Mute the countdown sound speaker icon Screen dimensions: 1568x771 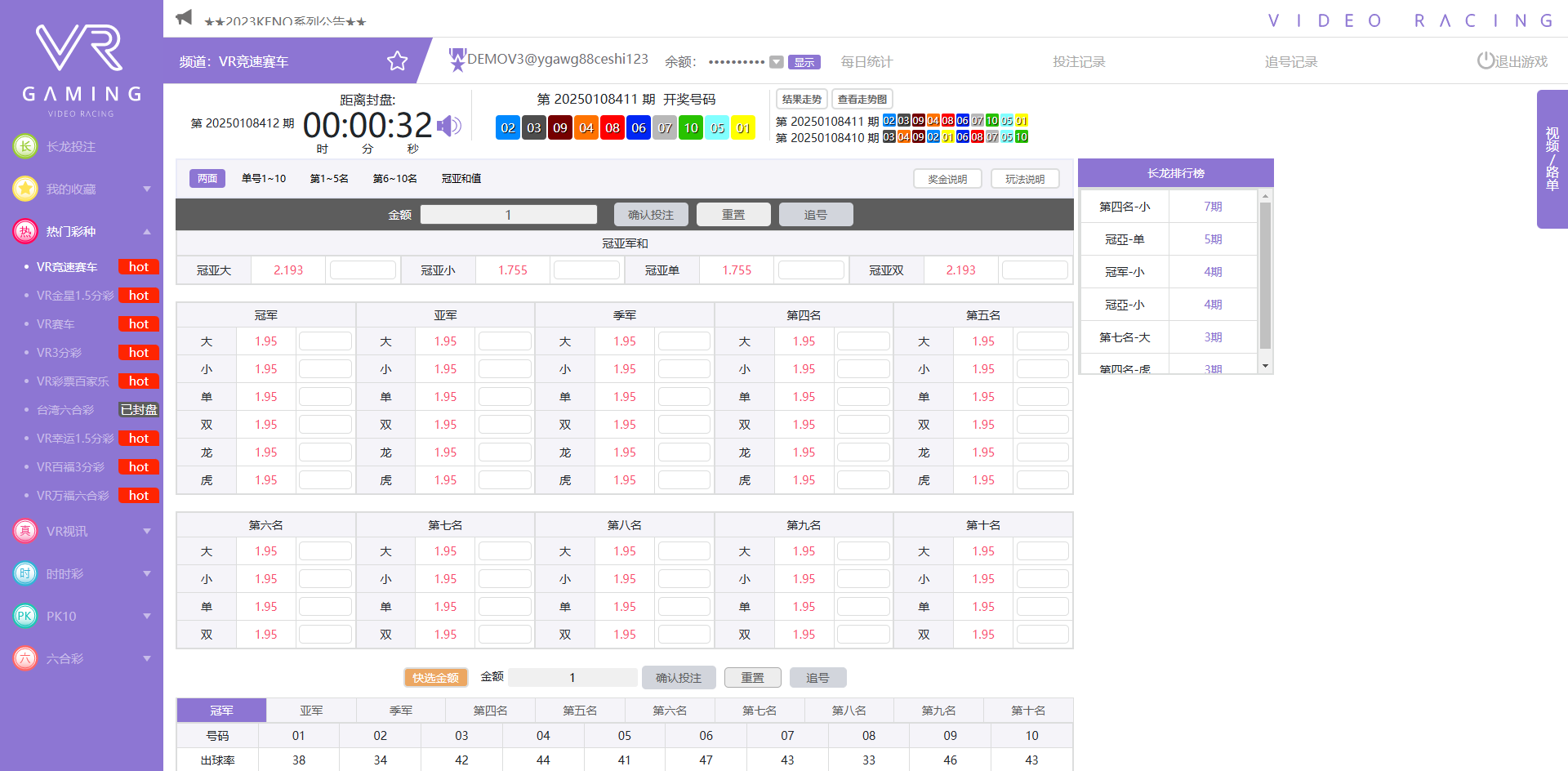tap(448, 125)
